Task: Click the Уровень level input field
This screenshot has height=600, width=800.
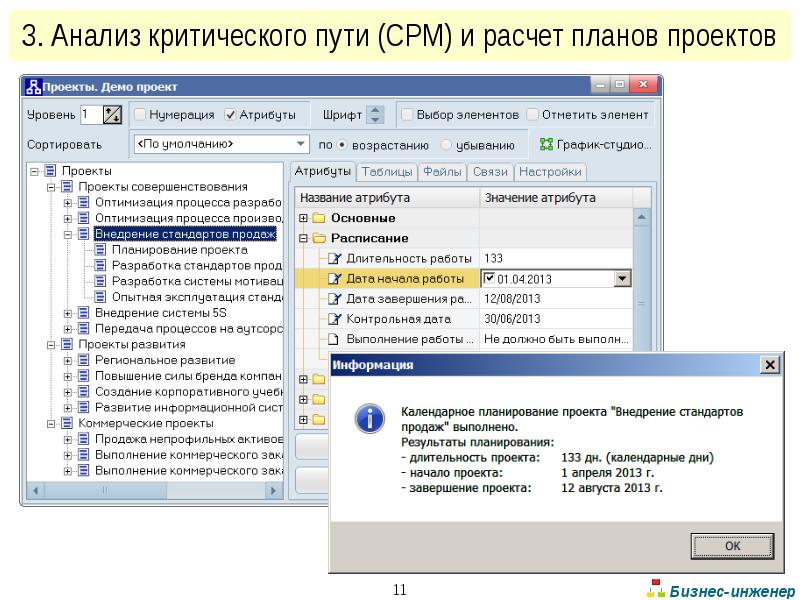Action: [x=90, y=115]
